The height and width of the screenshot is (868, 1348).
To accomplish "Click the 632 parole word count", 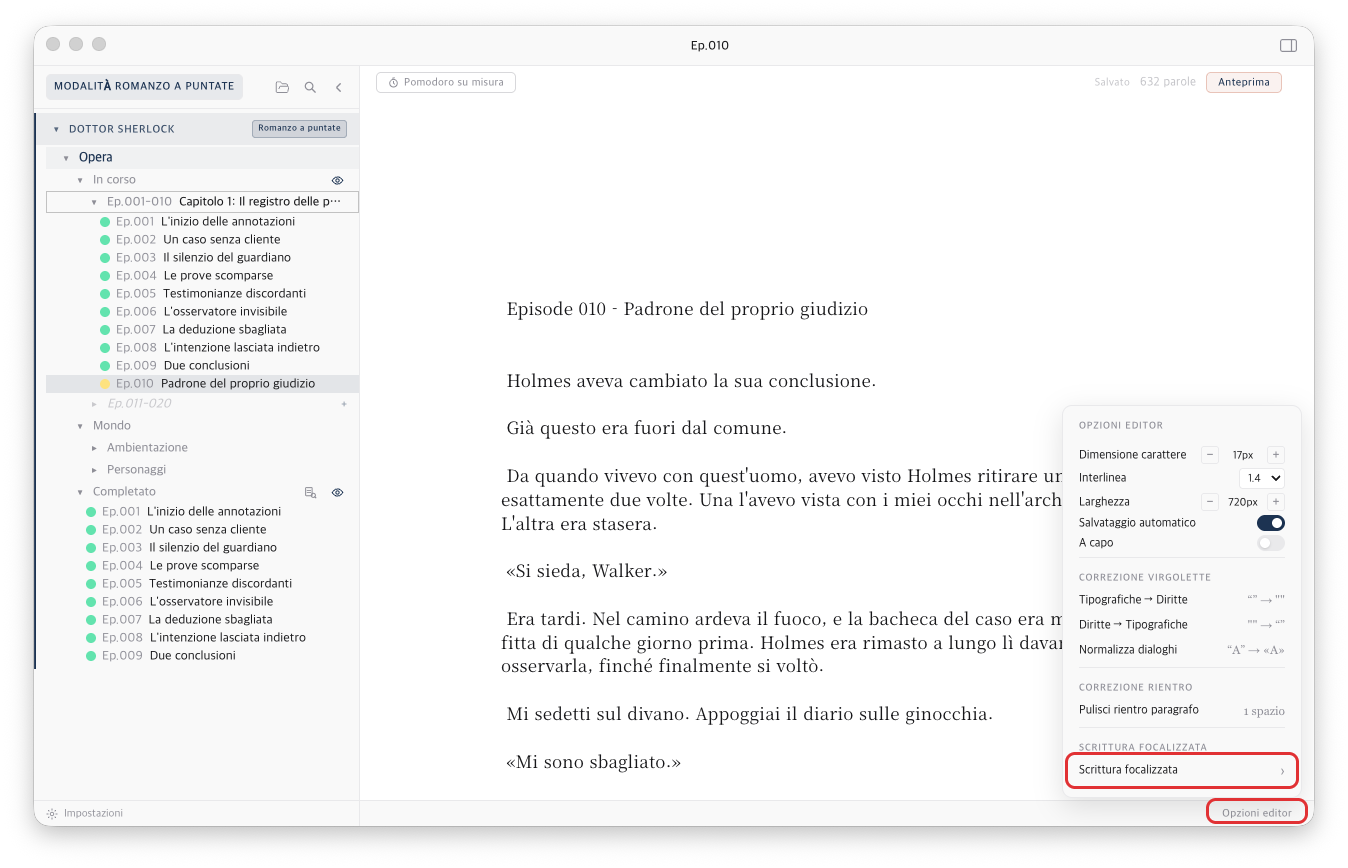I will (1167, 82).
